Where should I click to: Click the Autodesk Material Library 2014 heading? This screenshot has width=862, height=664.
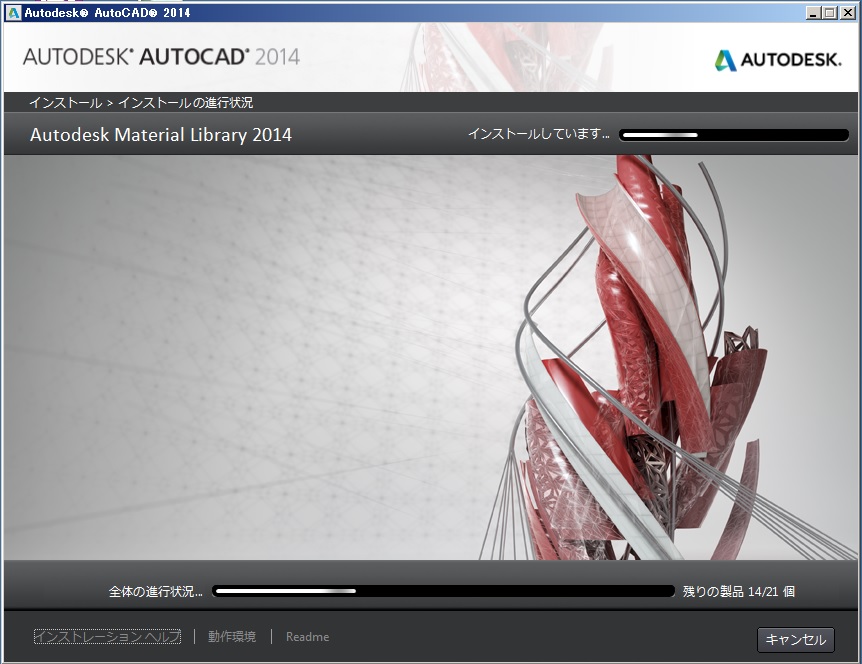click(161, 135)
